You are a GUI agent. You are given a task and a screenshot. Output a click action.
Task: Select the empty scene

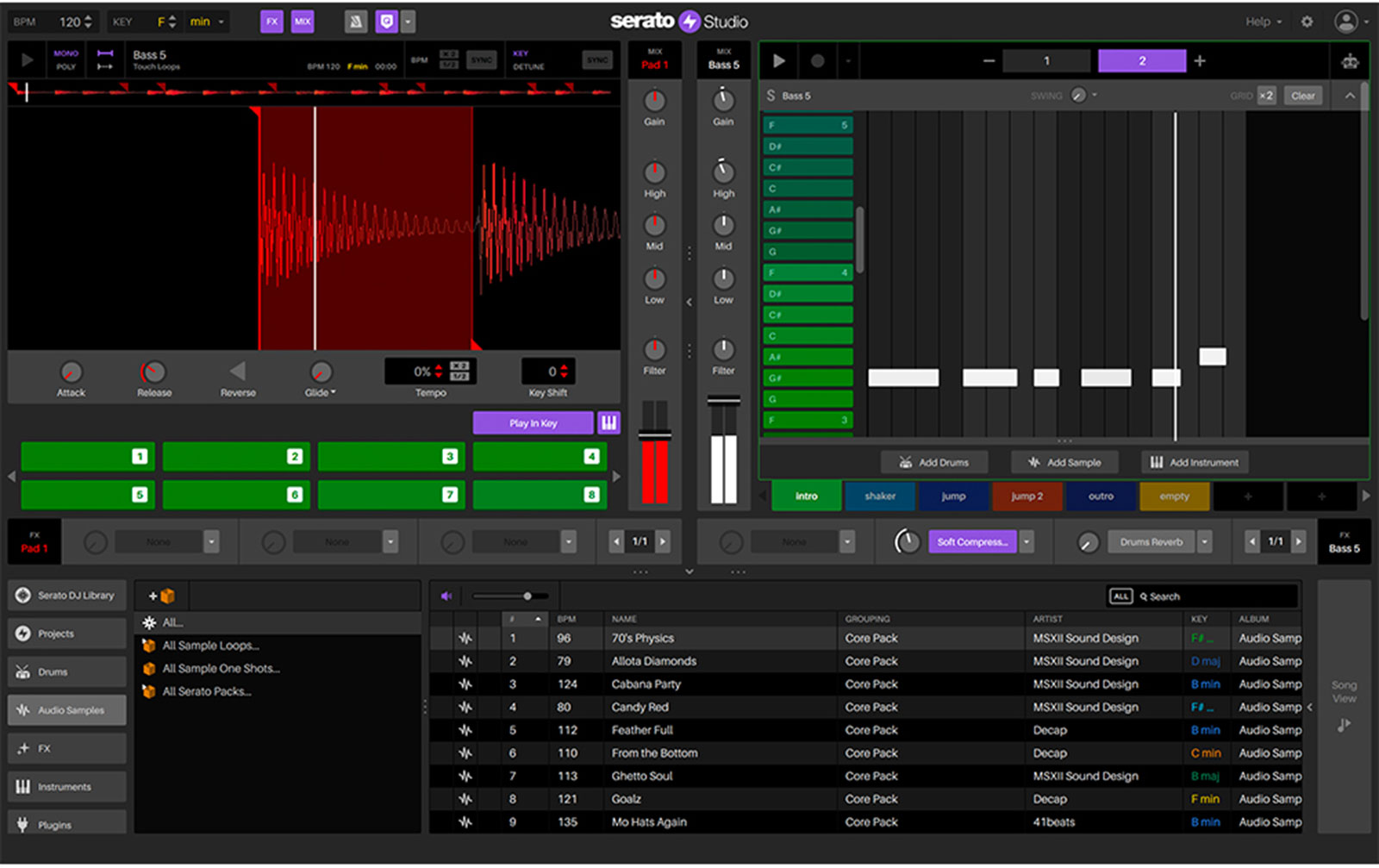(x=1174, y=496)
